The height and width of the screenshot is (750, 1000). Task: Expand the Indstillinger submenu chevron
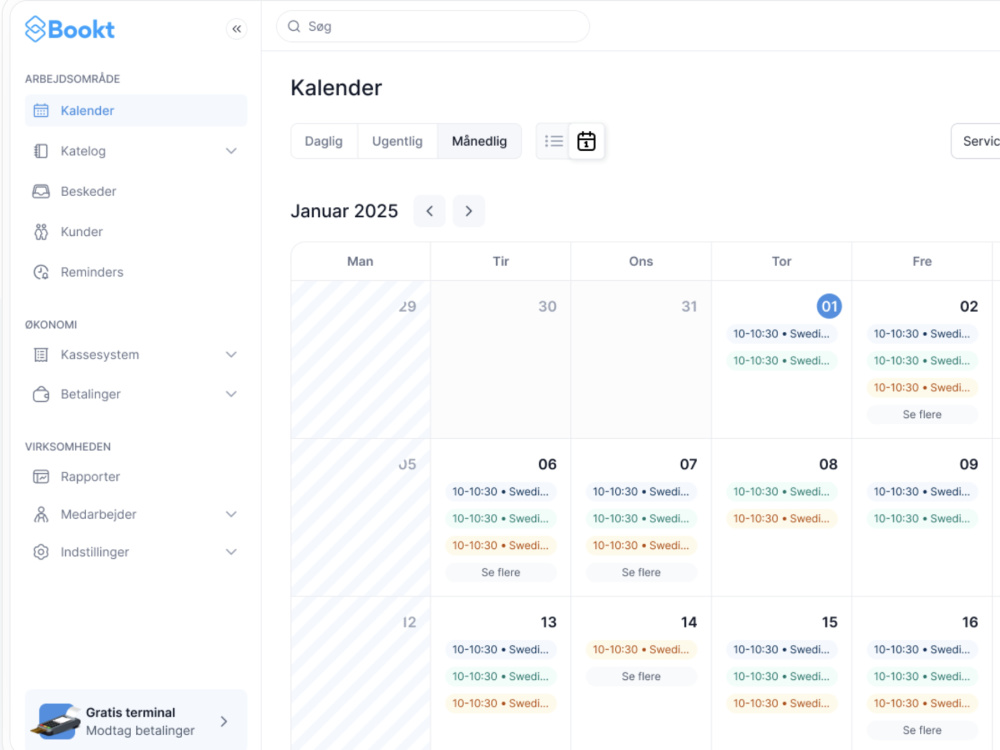click(x=231, y=552)
